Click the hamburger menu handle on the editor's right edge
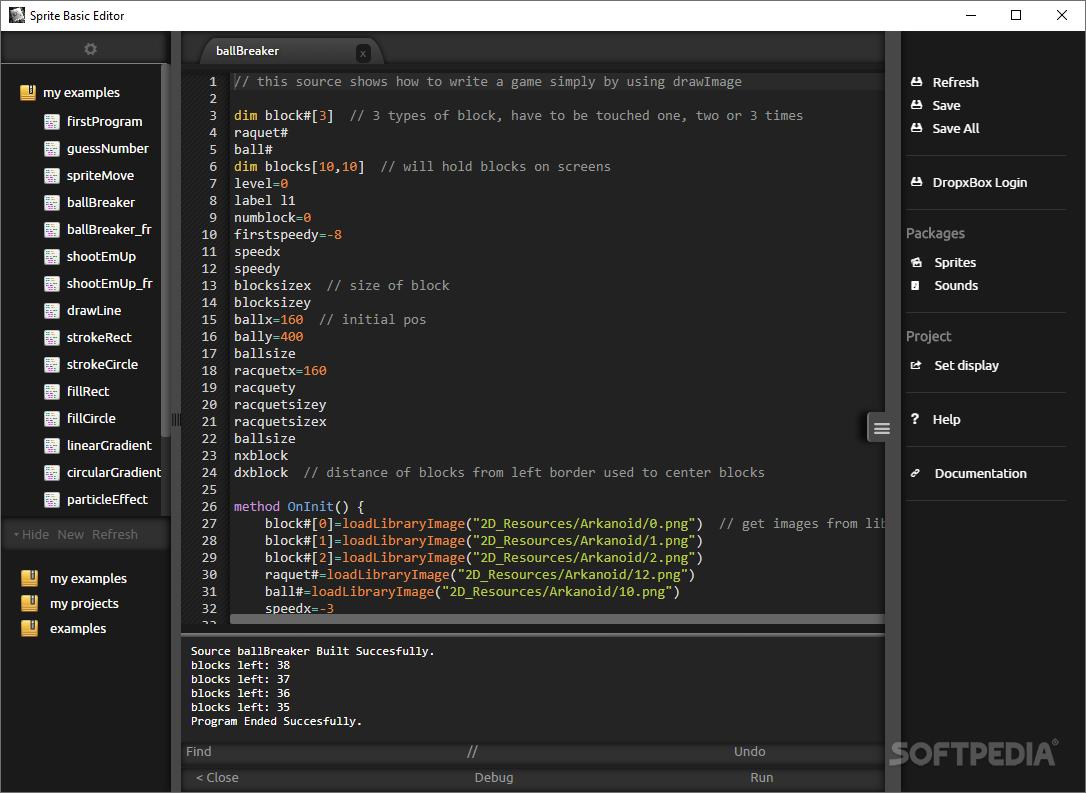 click(x=881, y=428)
